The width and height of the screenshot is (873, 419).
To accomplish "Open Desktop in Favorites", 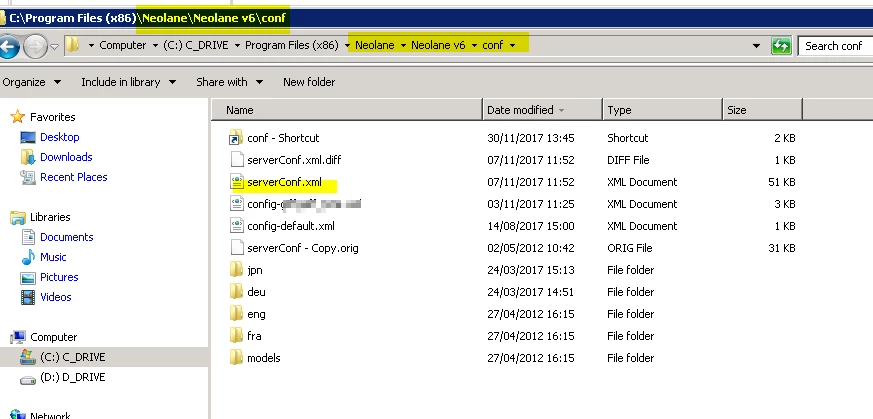I will 60,137.
